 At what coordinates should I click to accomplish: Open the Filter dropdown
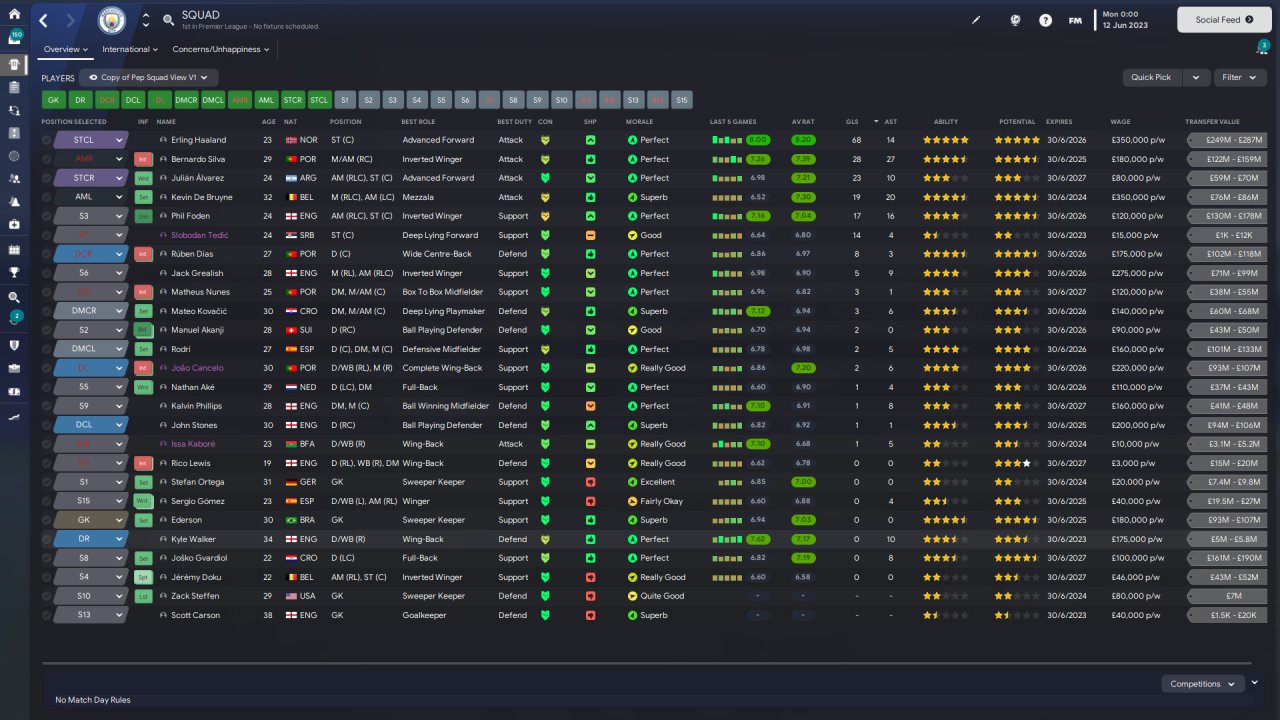click(1240, 77)
